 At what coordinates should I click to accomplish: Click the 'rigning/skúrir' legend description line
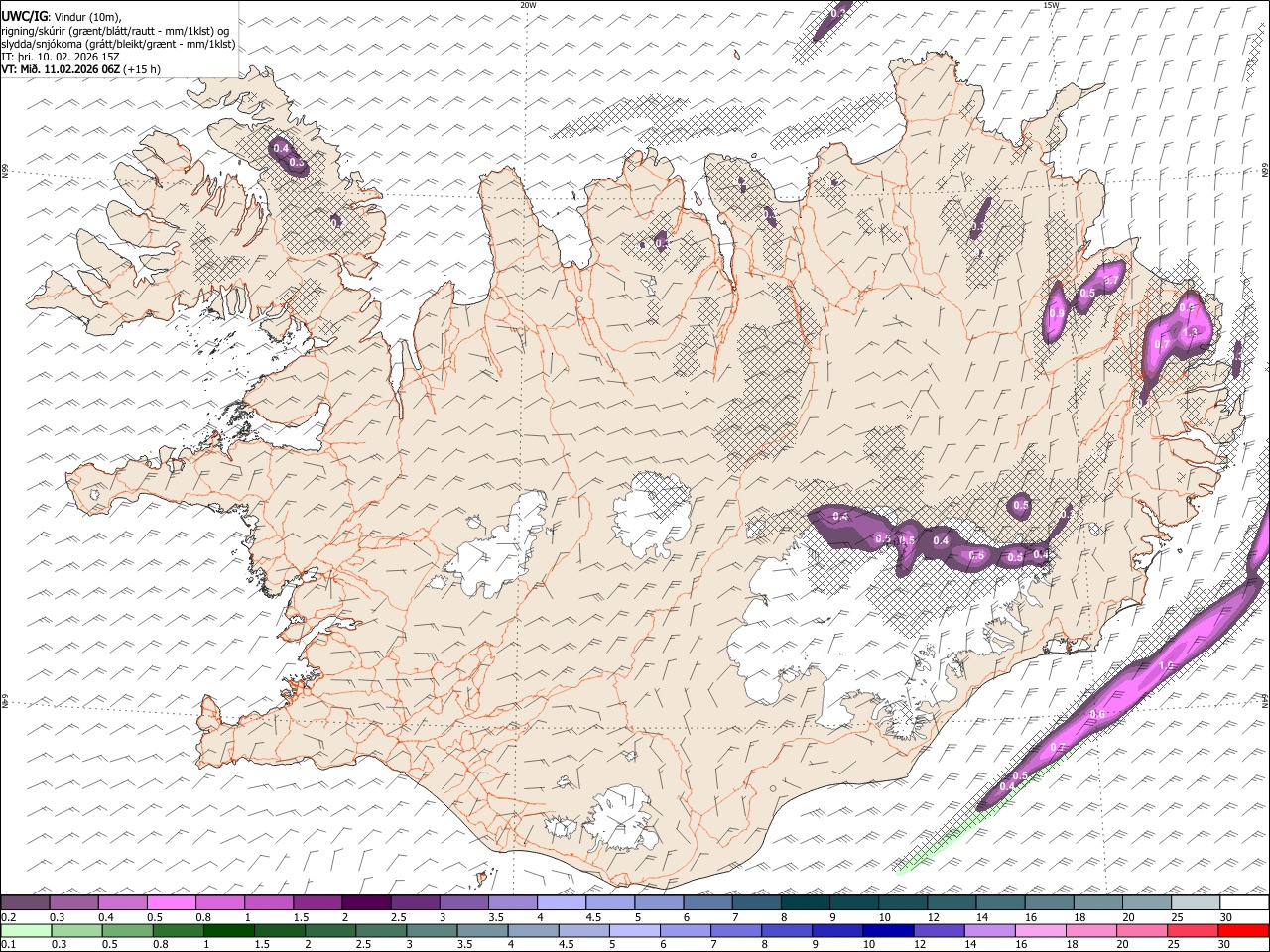point(115,31)
